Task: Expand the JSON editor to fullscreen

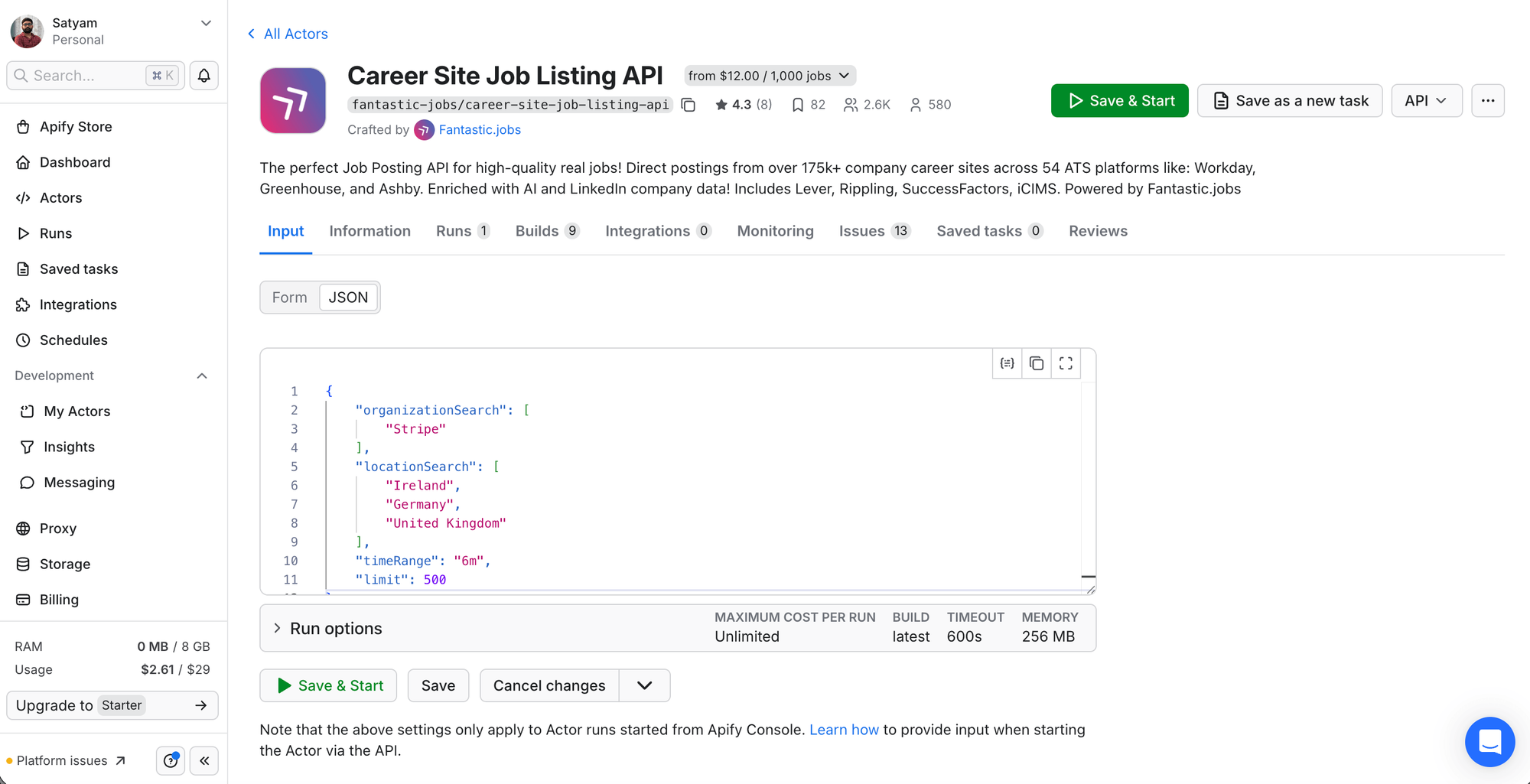Action: pyautogui.click(x=1066, y=363)
